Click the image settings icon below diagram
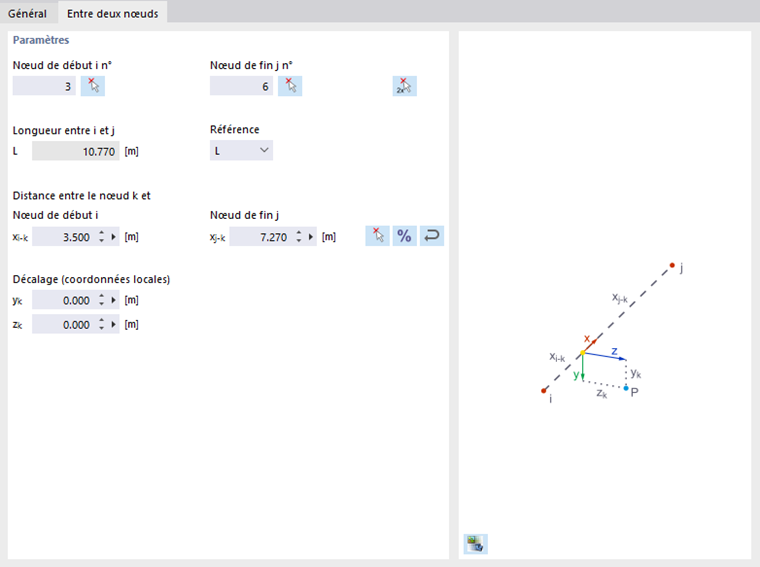 475,544
